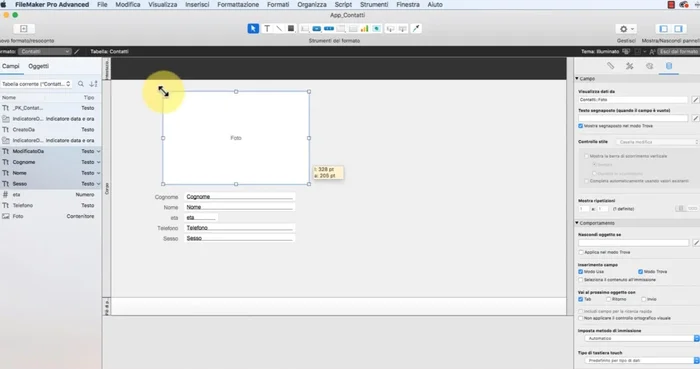
Task: Select the Button tool
Action: pyautogui.click(x=317, y=29)
